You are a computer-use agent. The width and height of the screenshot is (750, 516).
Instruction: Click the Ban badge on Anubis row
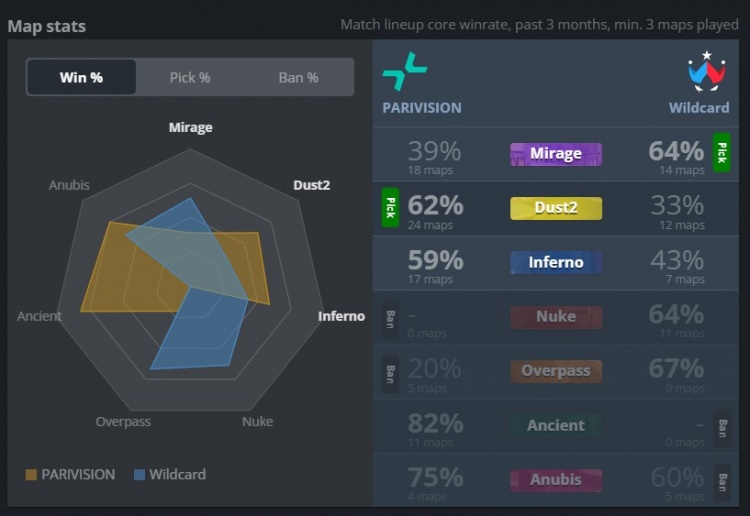tap(721, 481)
